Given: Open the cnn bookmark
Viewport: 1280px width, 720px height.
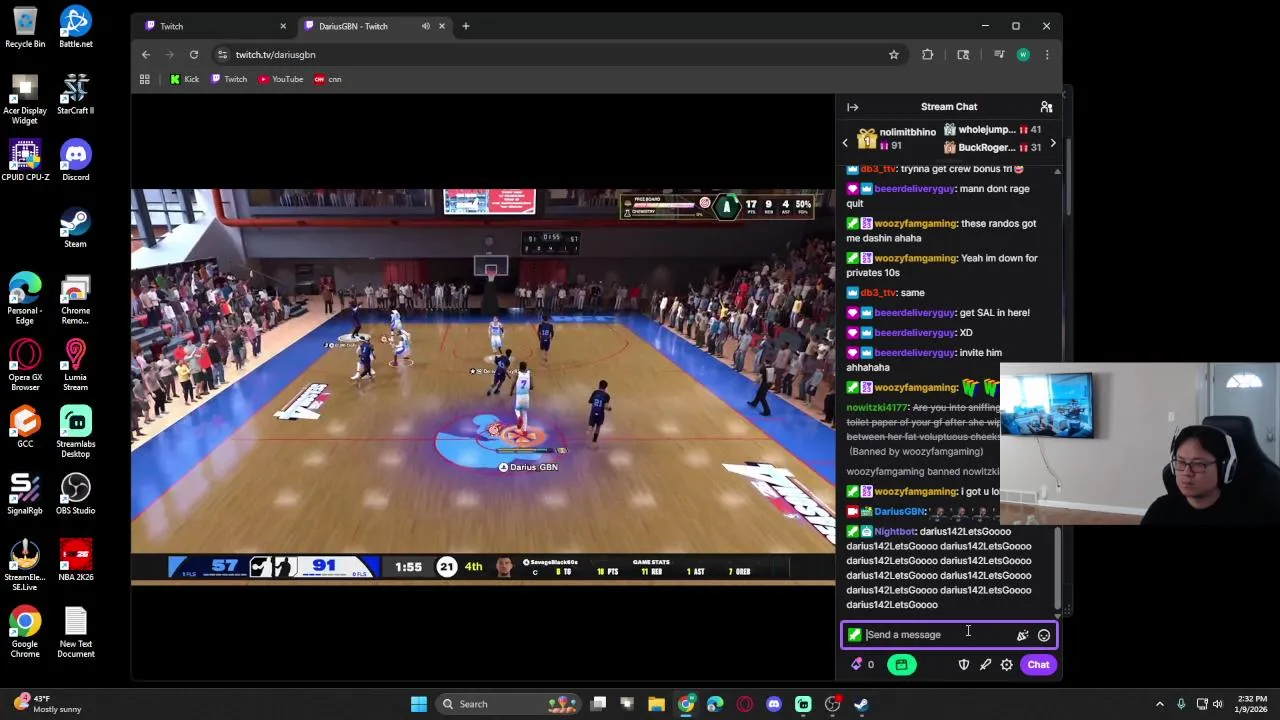Looking at the screenshot, I should tap(328, 79).
